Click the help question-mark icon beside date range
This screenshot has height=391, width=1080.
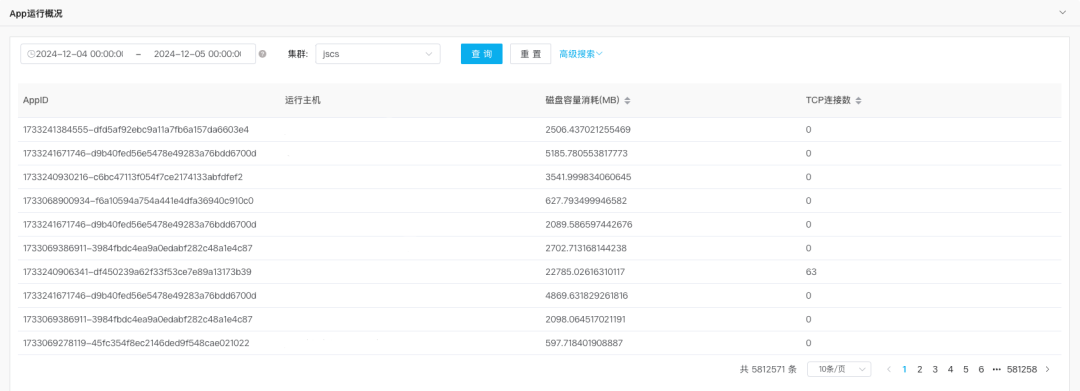tap(262, 54)
